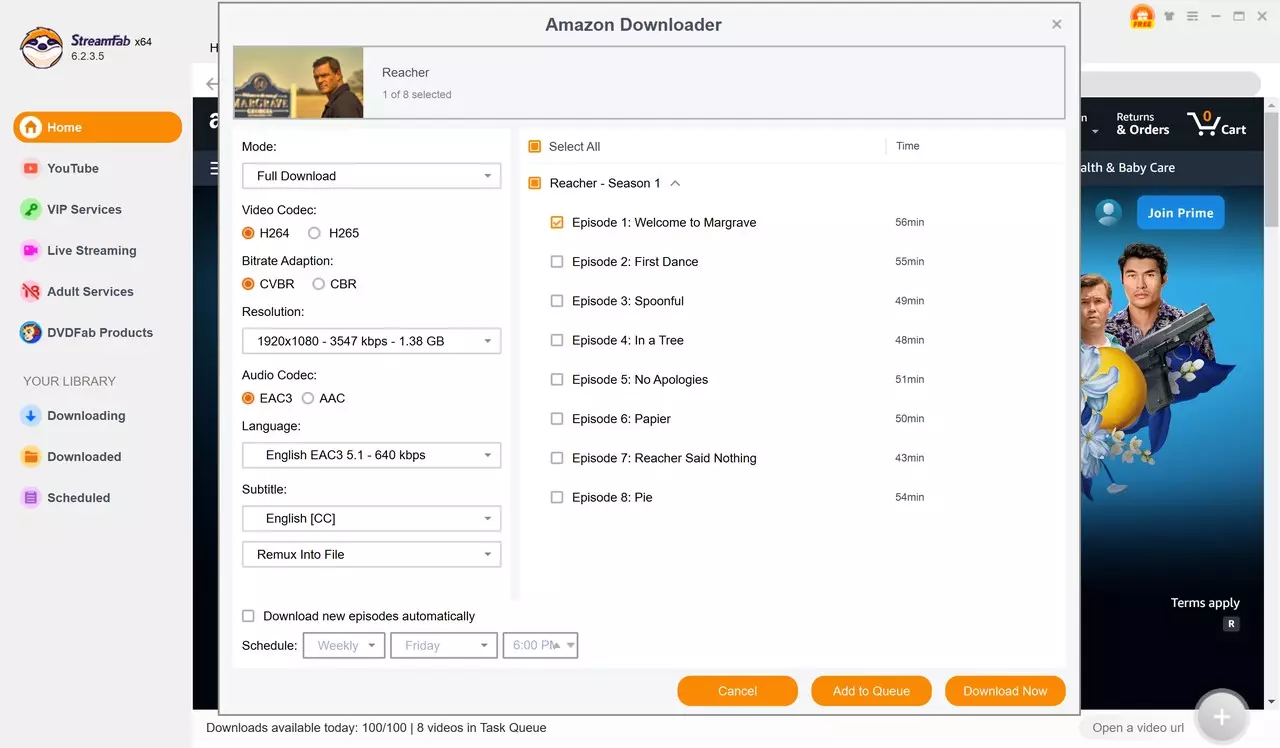Open Adult Services sidebar entry

(90, 291)
